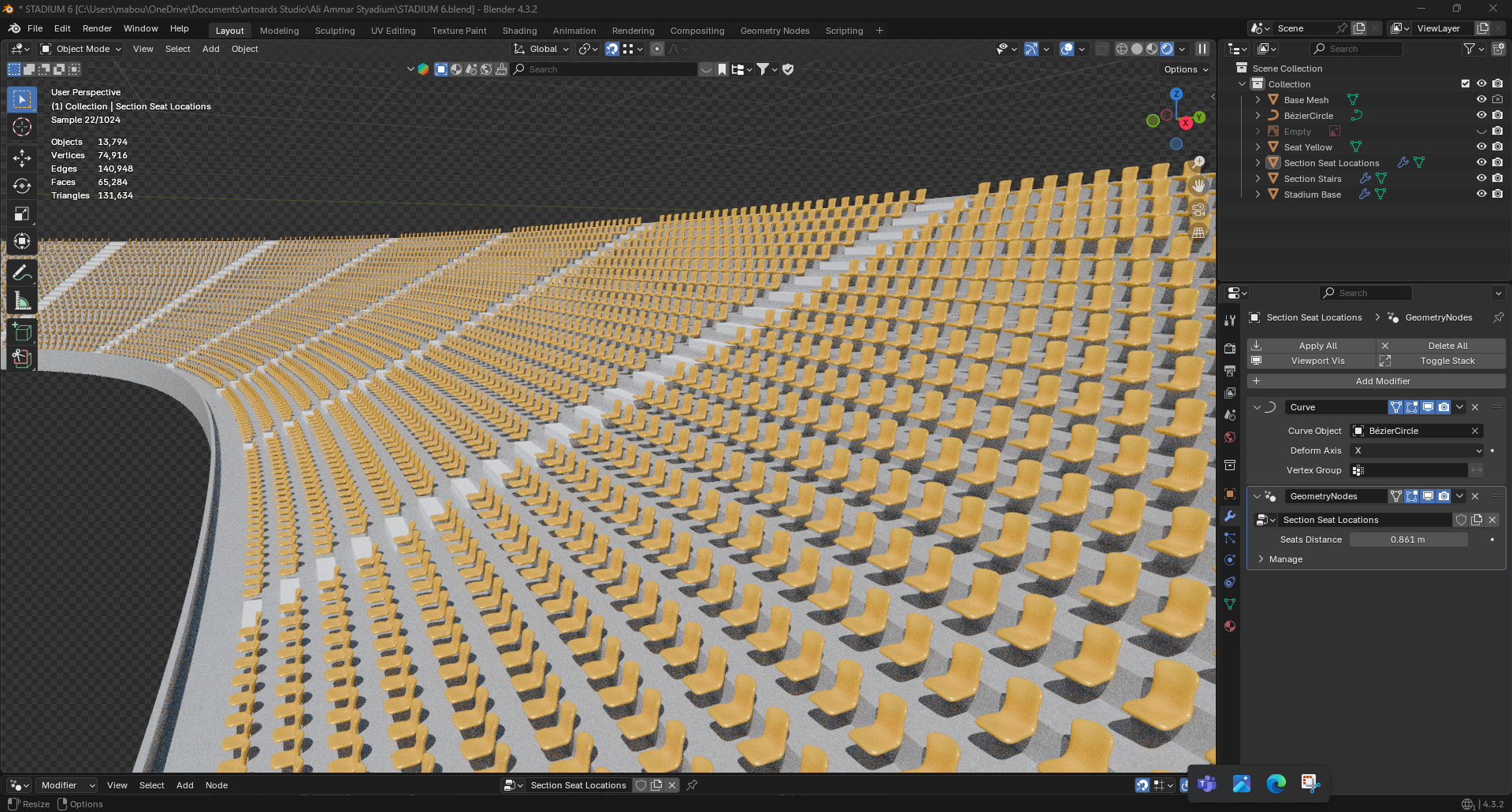1512x812 pixels.
Task: Switch to the Shading workspace tab
Action: click(520, 31)
